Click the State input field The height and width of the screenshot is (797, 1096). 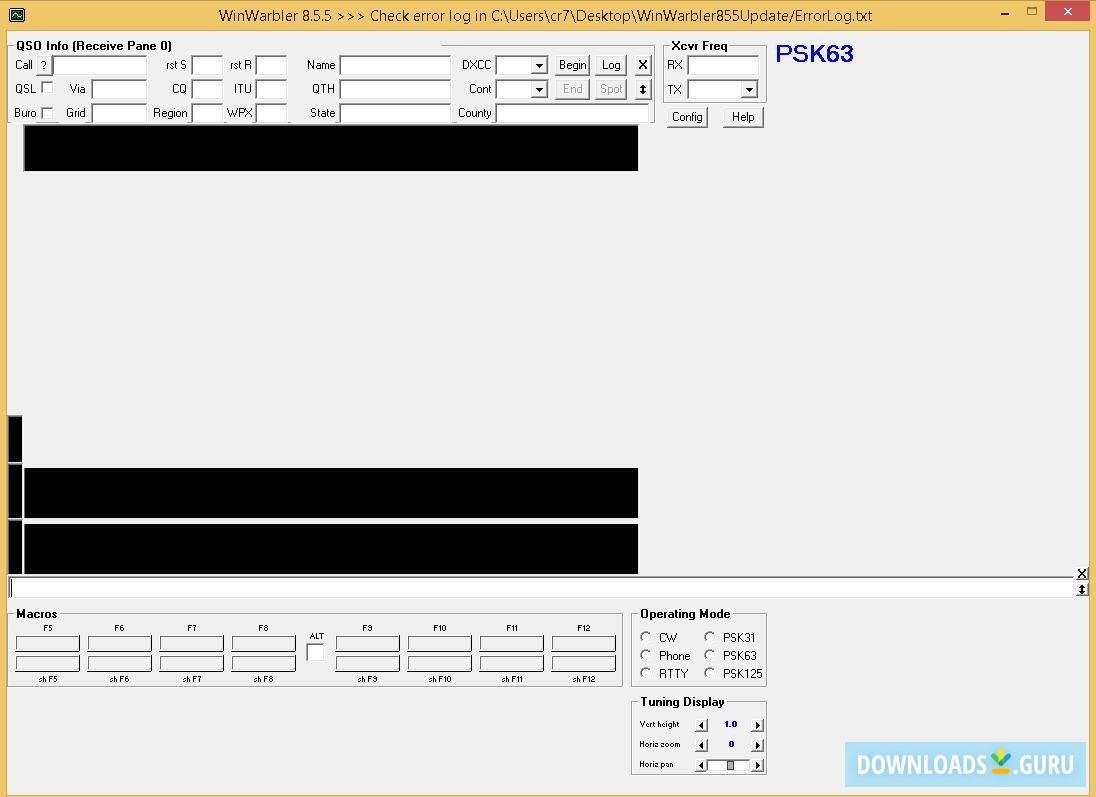396,113
